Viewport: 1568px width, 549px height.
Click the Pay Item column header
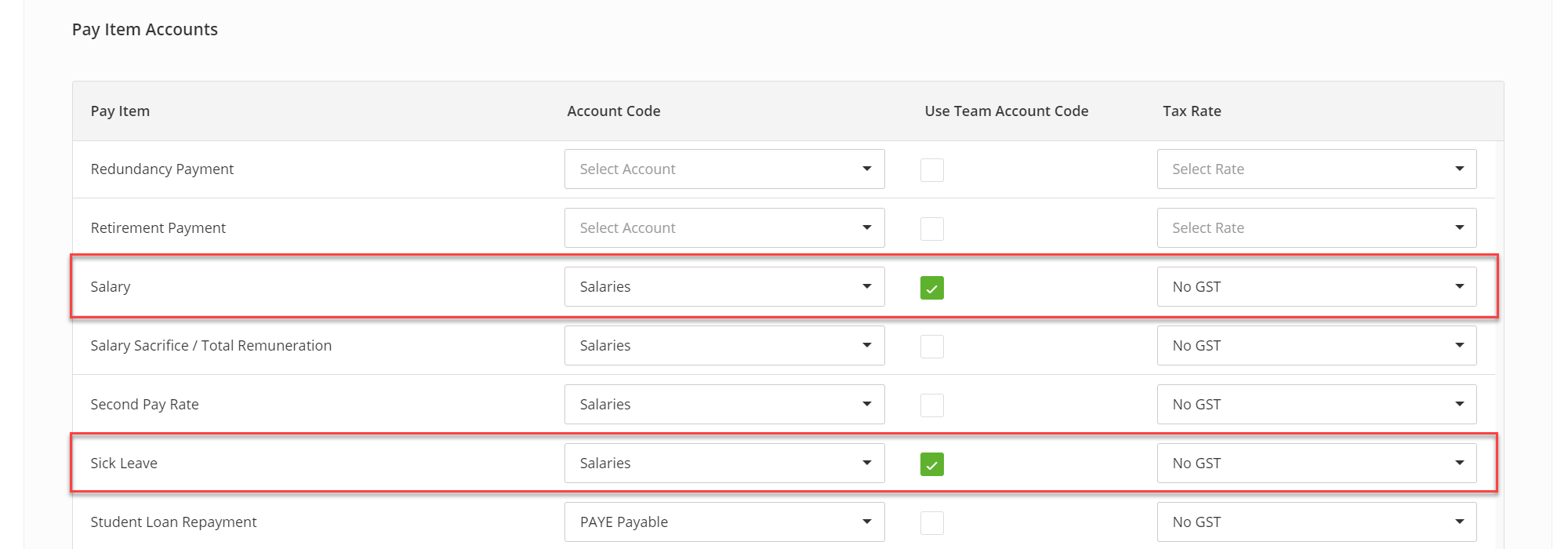point(120,111)
